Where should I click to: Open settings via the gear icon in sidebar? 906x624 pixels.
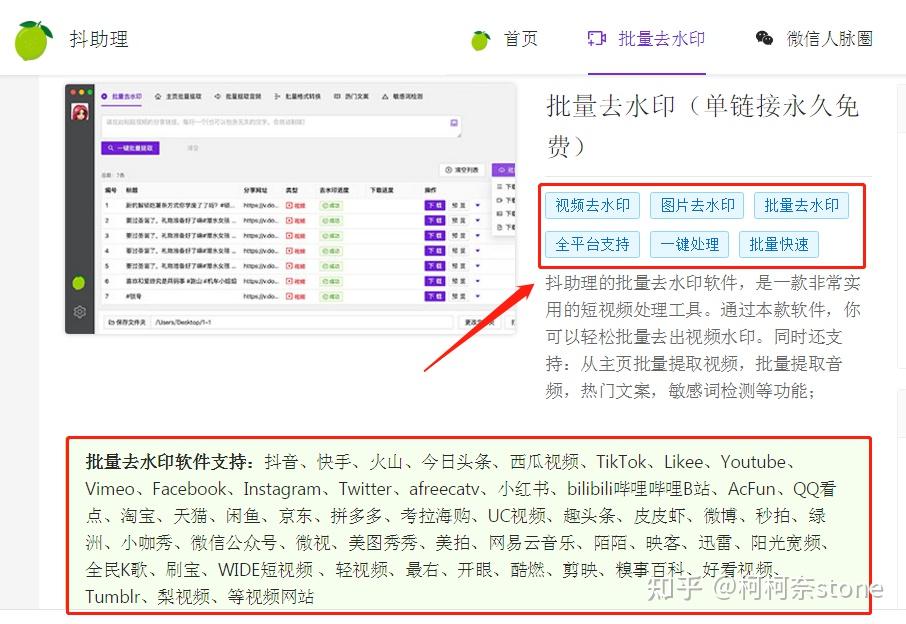pyautogui.click(x=80, y=312)
